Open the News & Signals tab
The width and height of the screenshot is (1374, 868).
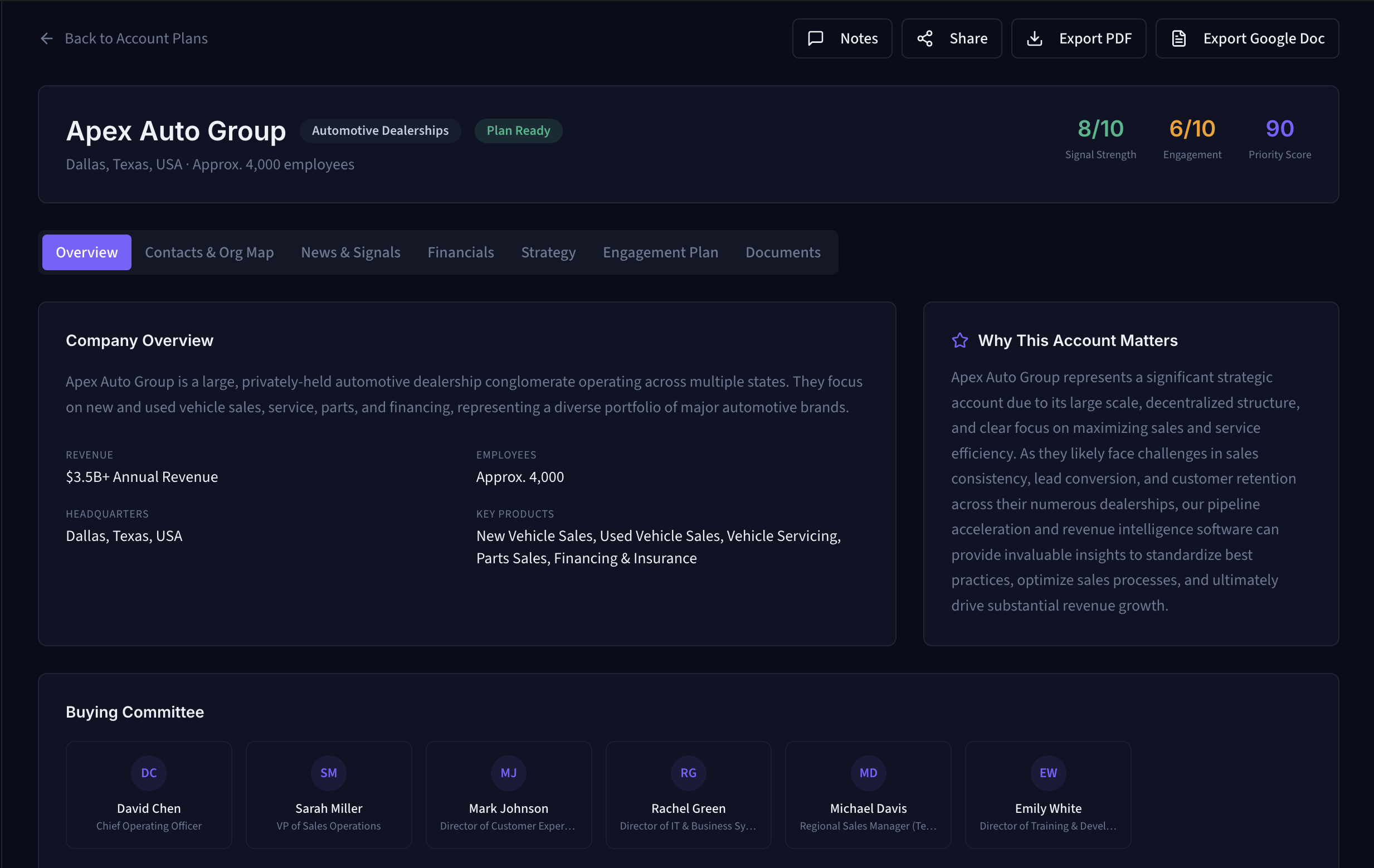point(350,252)
